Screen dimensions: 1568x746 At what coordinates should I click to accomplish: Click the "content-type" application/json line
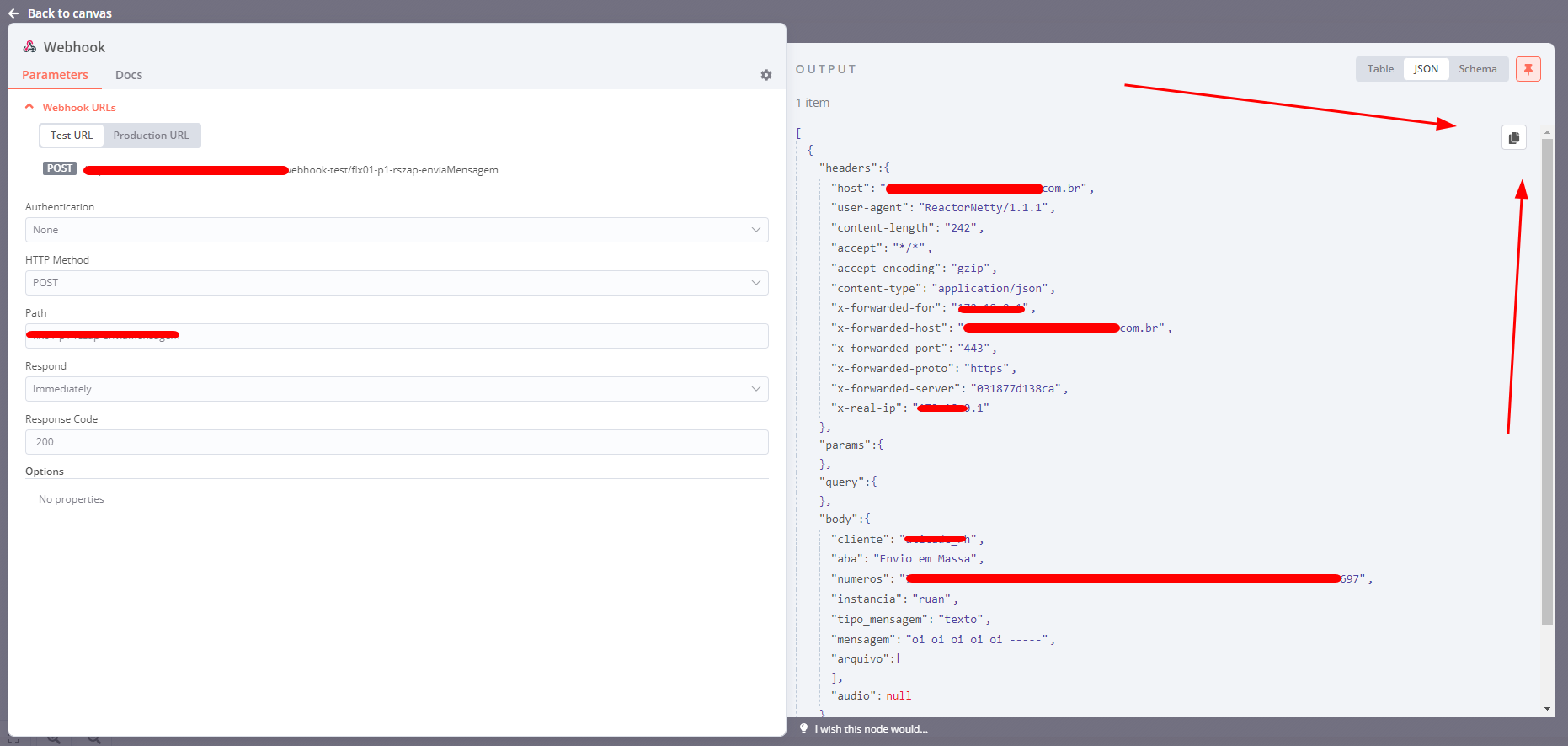pyautogui.click(x=943, y=289)
